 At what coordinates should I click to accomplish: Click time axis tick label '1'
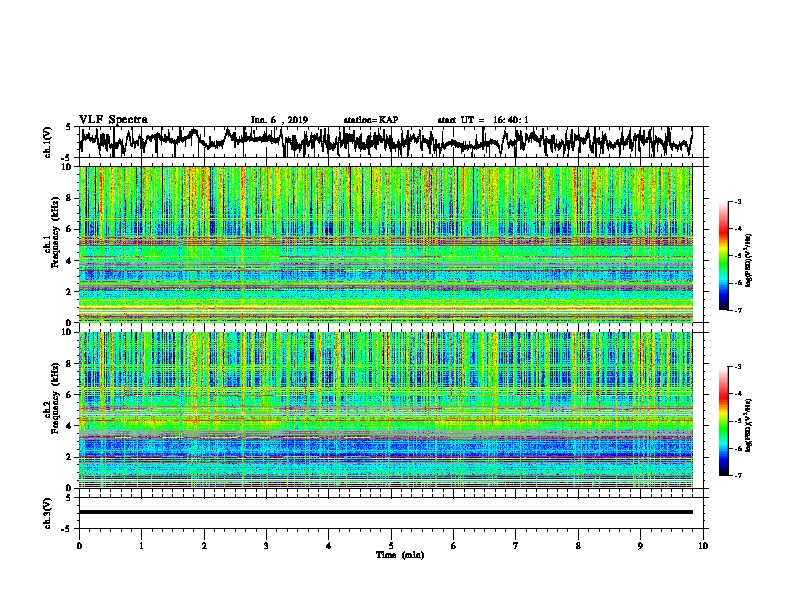coord(141,545)
